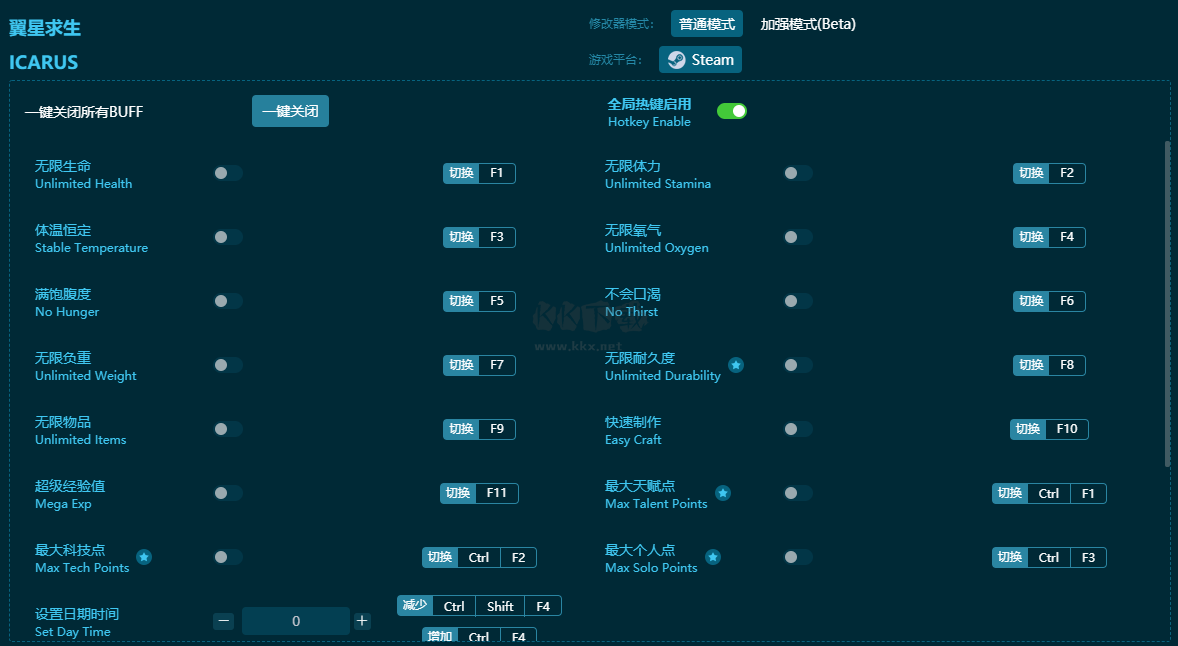Enable the Unlimited Oxygen toggle
1178x646 pixels.
[x=798, y=237]
